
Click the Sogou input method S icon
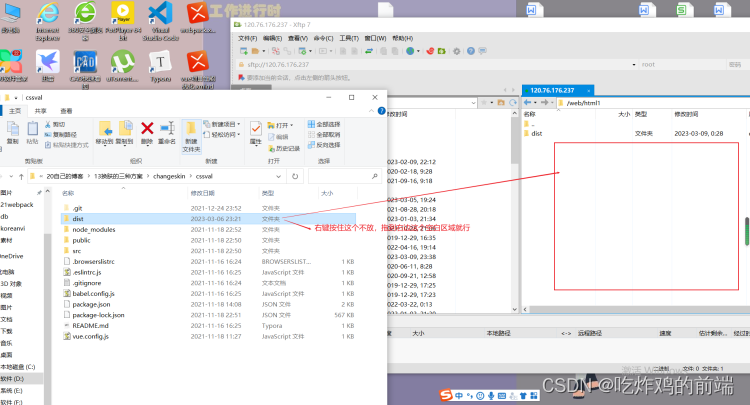pyautogui.click(x=446, y=395)
